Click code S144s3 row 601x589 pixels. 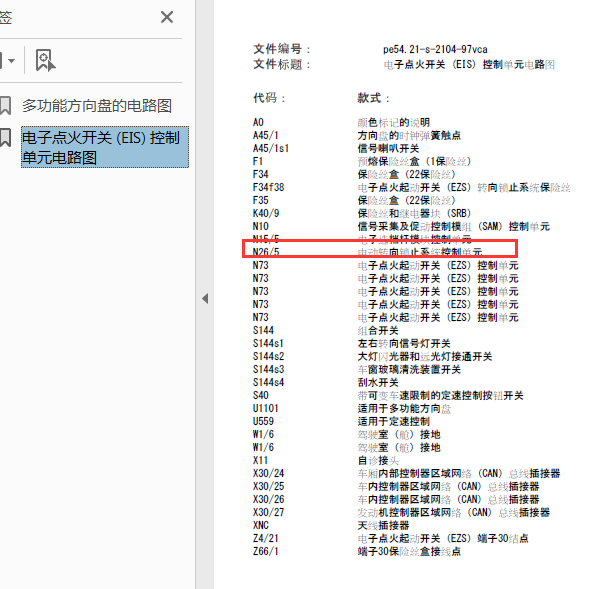pos(357,370)
